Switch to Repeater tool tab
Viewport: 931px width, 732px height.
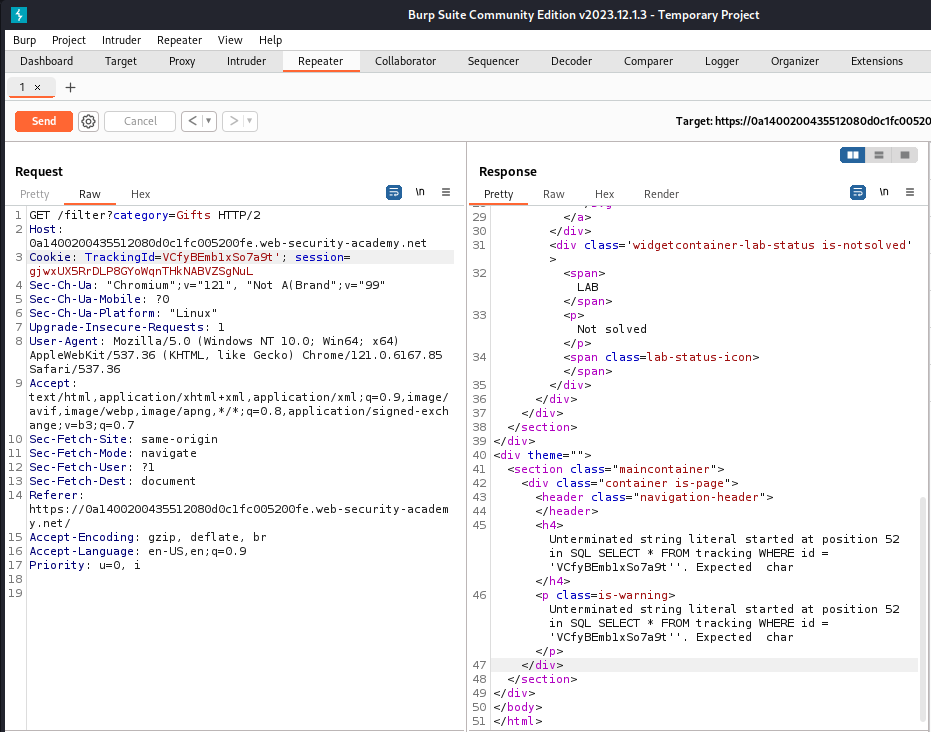[321, 61]
